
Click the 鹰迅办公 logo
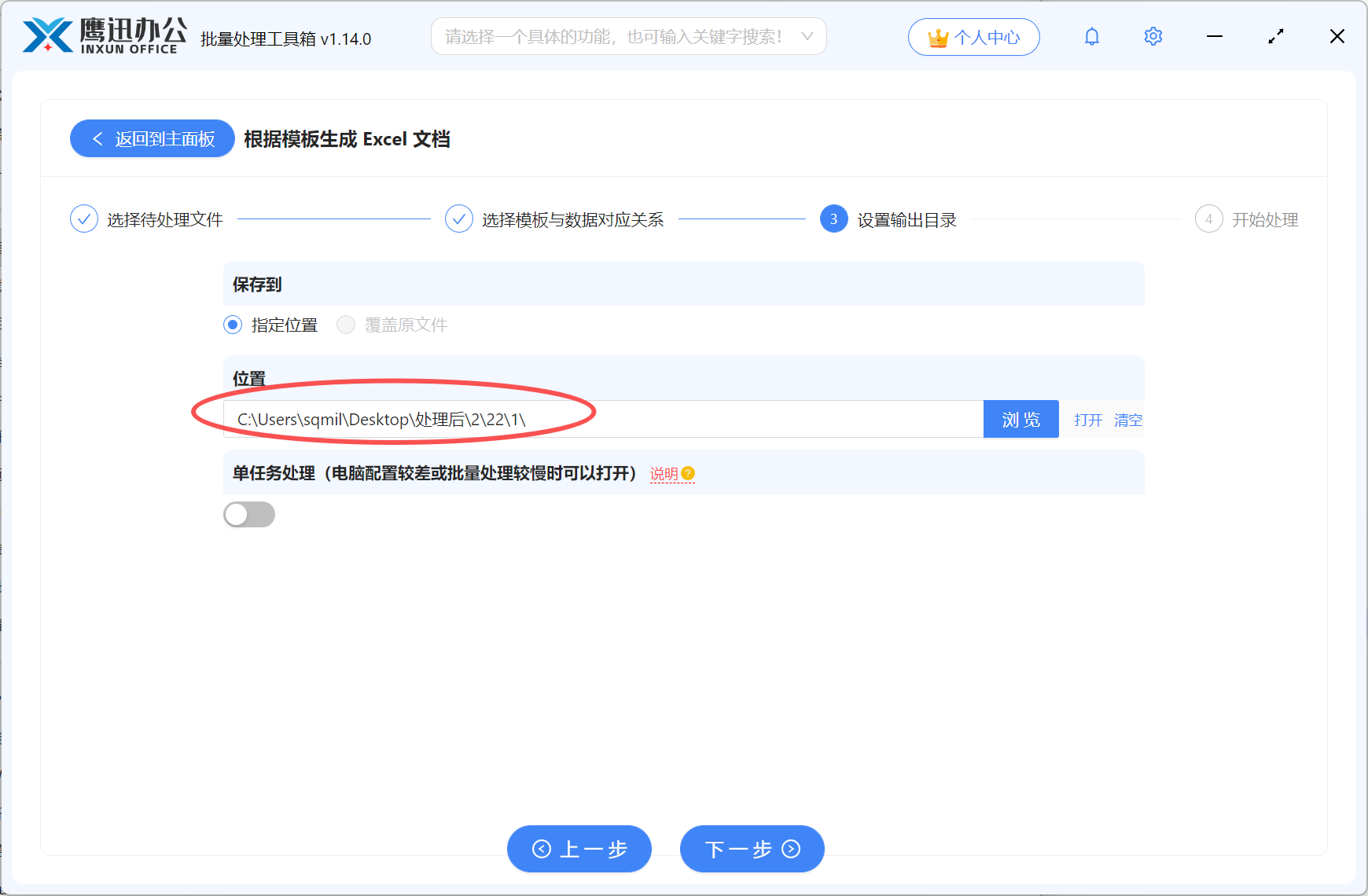pyautogui.click(x=102, y=35)
